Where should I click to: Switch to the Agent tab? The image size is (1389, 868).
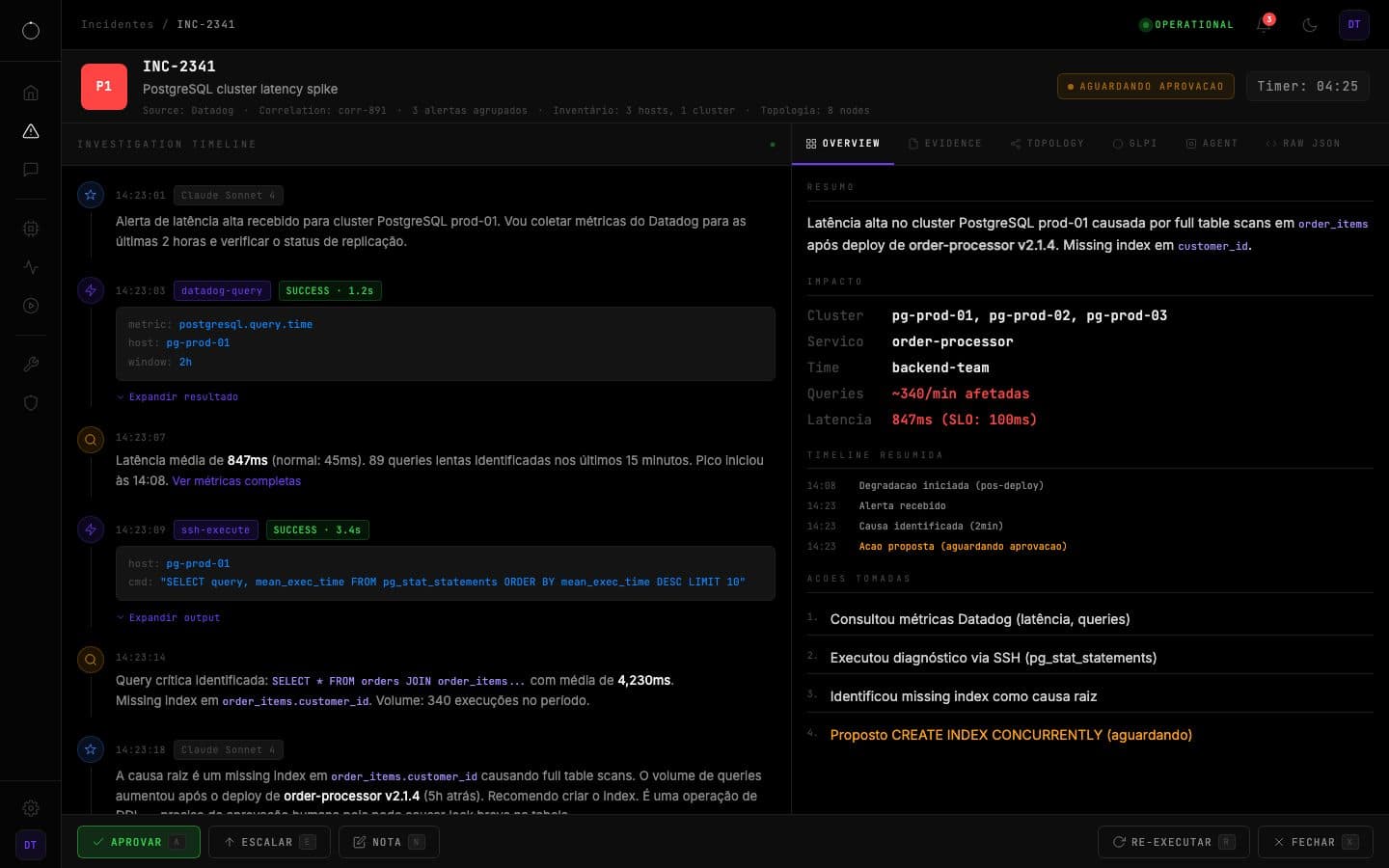1212,144
